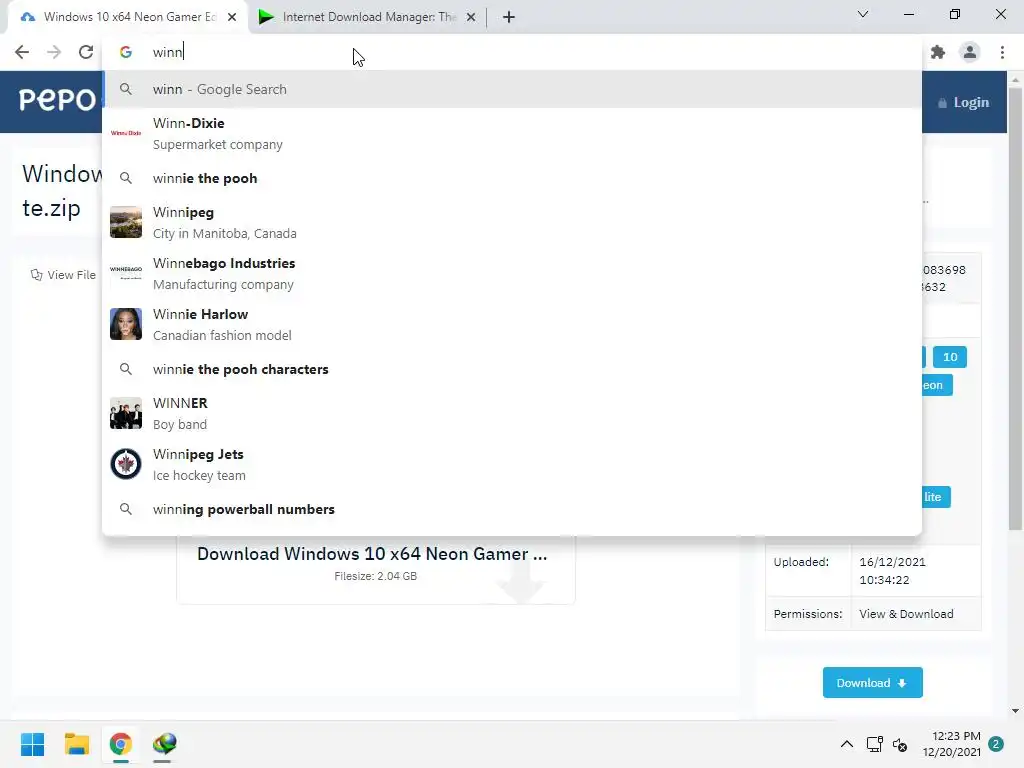Click the Winnebago logo icon

(126, 273)
